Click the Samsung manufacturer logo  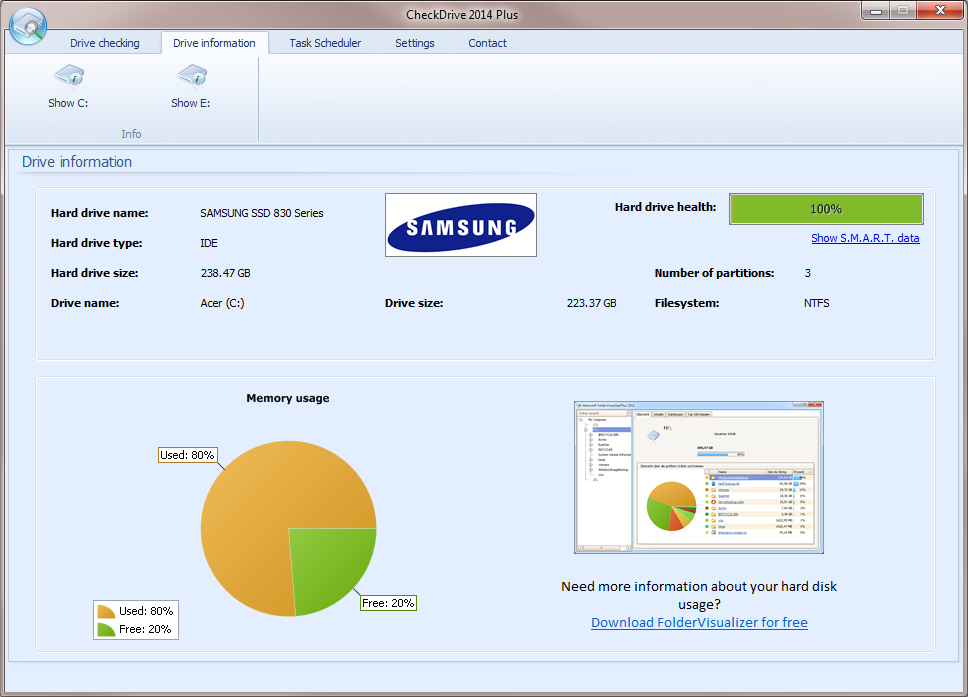tap(461, 225)
